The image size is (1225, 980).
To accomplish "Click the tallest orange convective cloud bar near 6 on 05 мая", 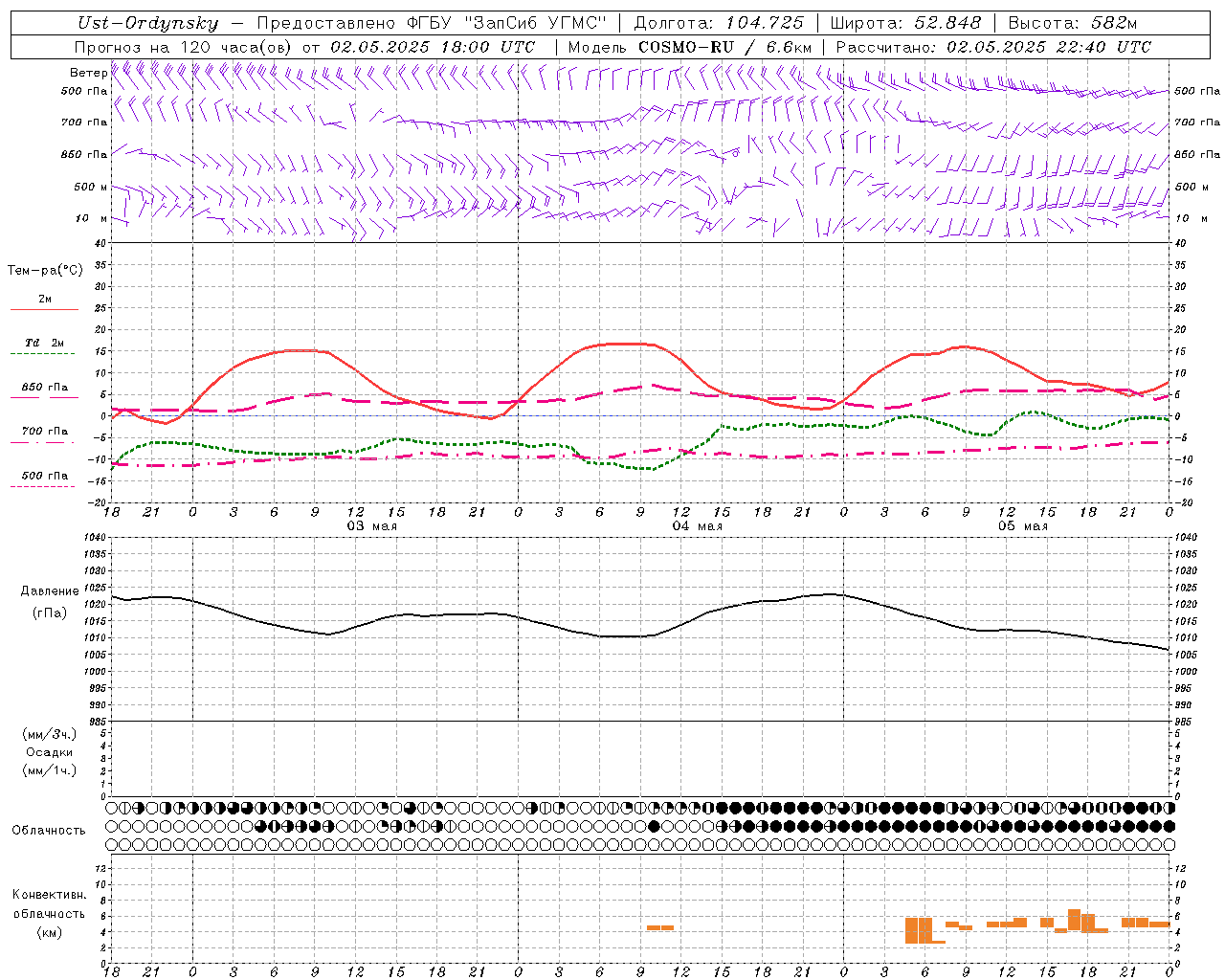I will click(919, 930).
